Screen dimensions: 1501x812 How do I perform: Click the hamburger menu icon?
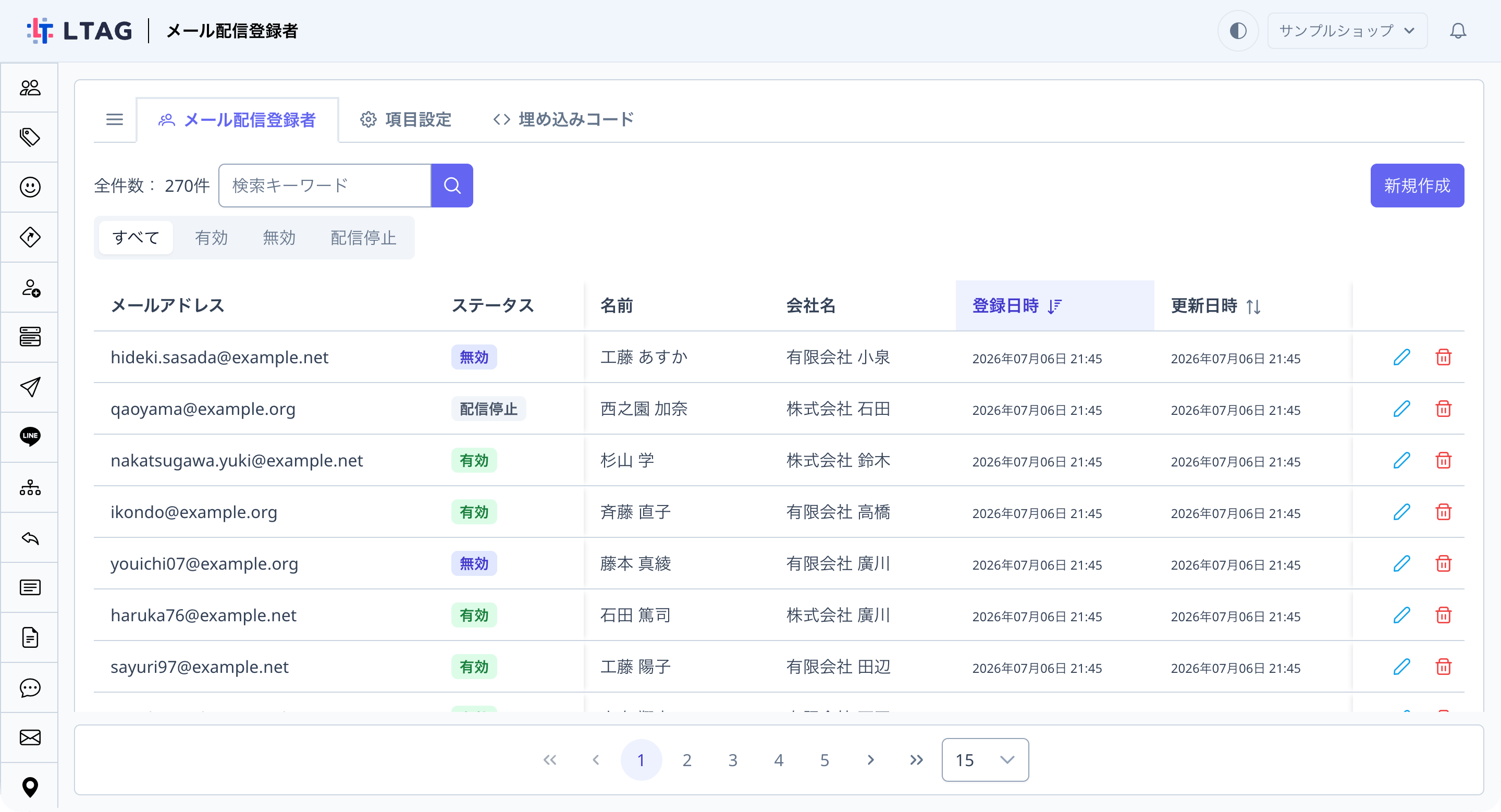pyautogui.click(x=114, y=119)
